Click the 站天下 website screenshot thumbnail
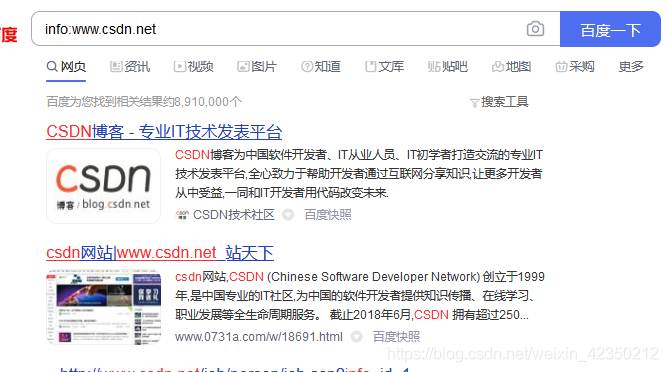 104,307
